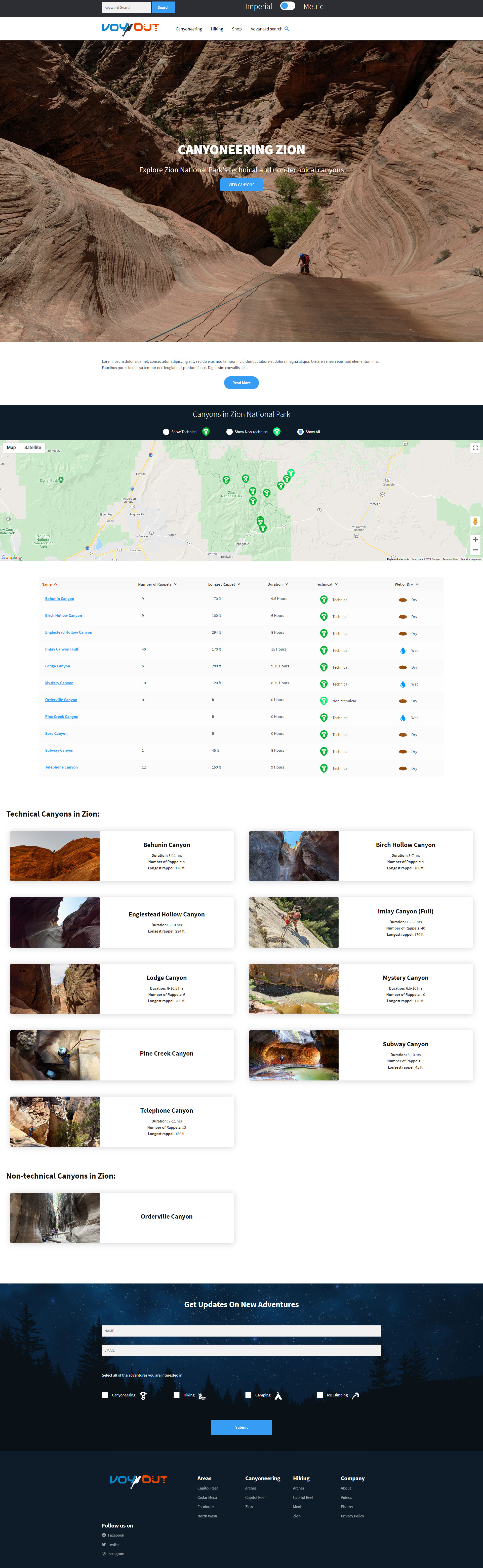Open Hiking nav menu
The height and width of the screenshot is (1568, 483).
coord(217,29)
